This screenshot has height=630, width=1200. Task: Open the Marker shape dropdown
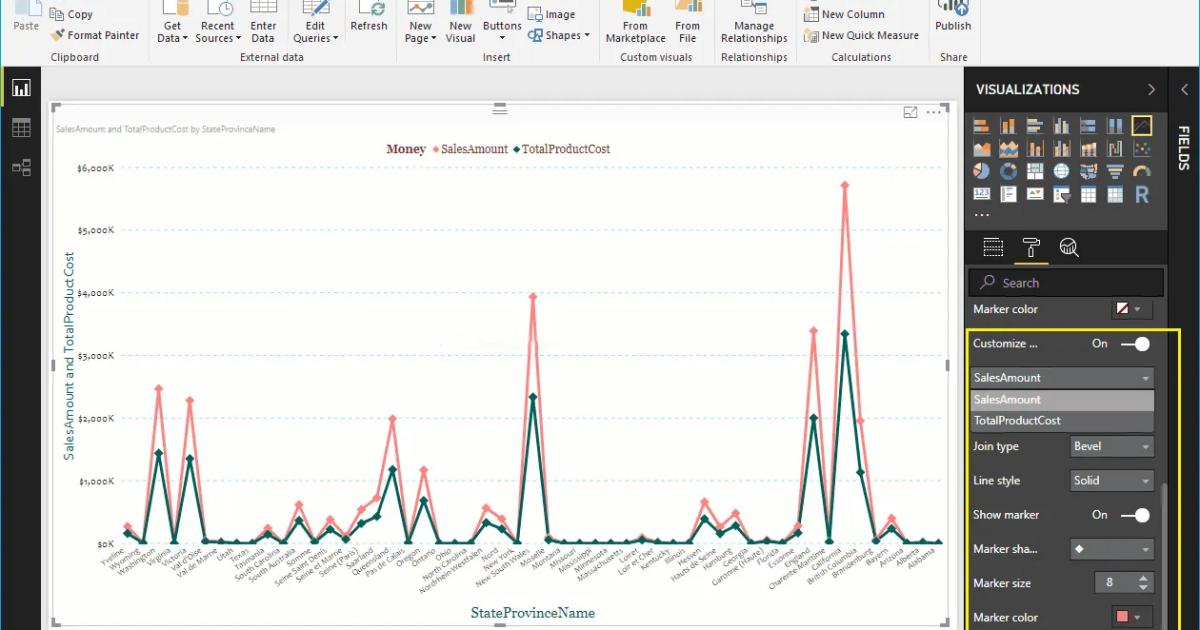coord(1111,548)
